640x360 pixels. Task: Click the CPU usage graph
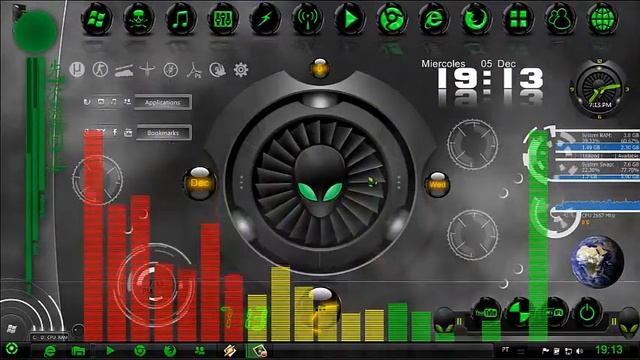pyautogui.click(x=597, y=205)
